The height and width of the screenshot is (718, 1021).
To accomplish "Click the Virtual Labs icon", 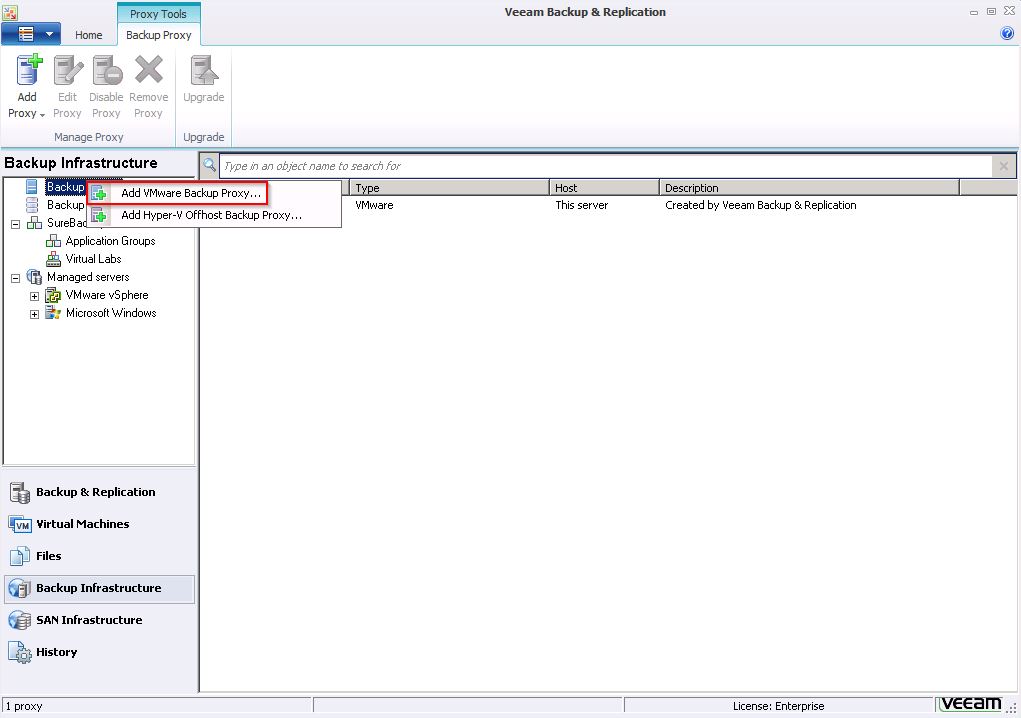I will 53,259.
